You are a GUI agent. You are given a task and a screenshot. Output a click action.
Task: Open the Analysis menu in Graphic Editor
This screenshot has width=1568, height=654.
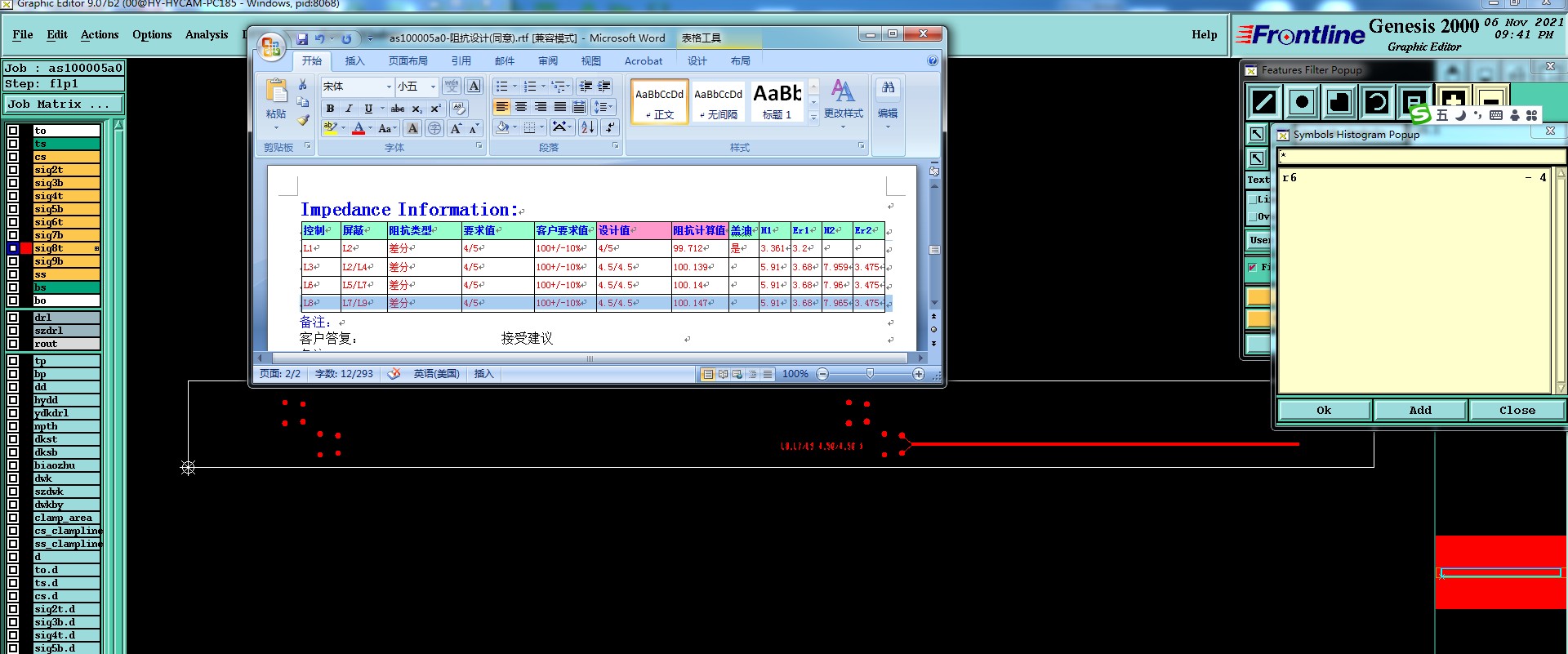coord(207,34)
